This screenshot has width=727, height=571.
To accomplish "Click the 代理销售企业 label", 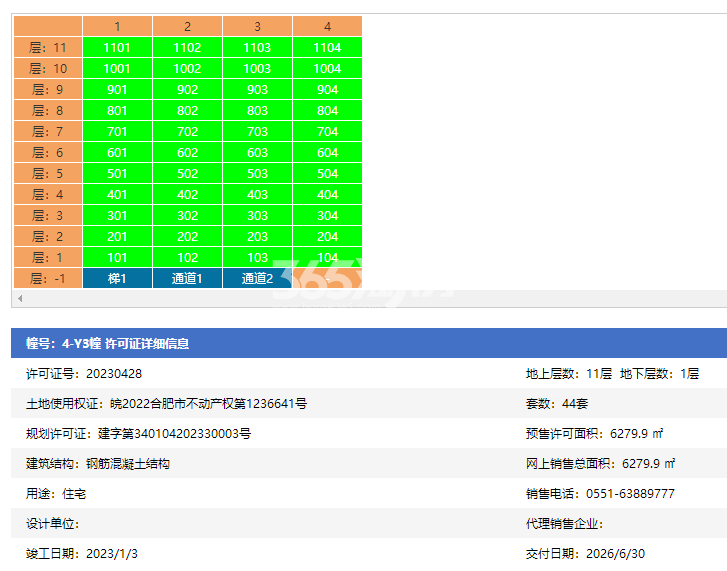I will [x=564, y=524].
